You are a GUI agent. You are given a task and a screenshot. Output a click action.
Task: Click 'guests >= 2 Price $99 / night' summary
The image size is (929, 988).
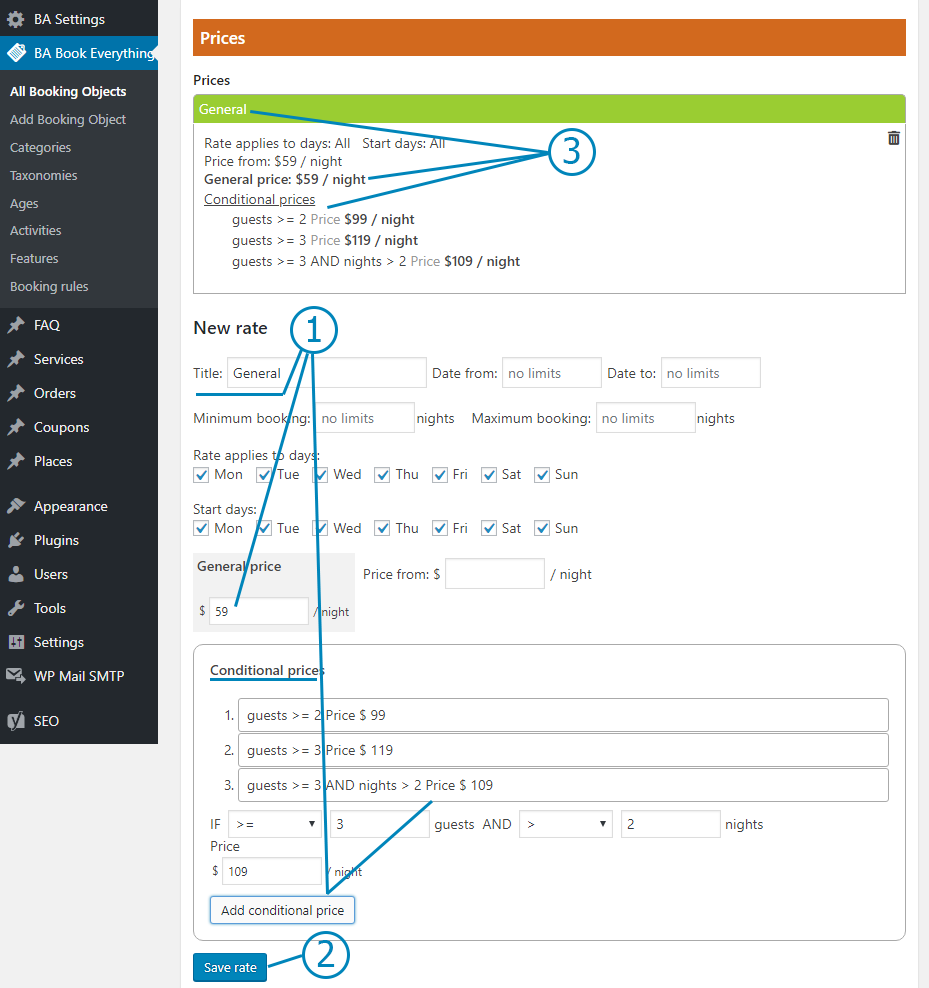323,219
